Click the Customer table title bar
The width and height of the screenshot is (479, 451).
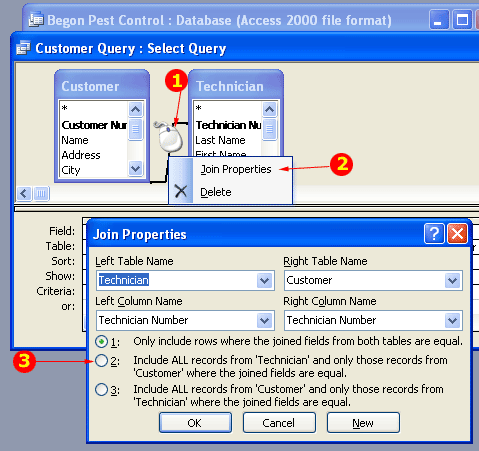point(102,86)
